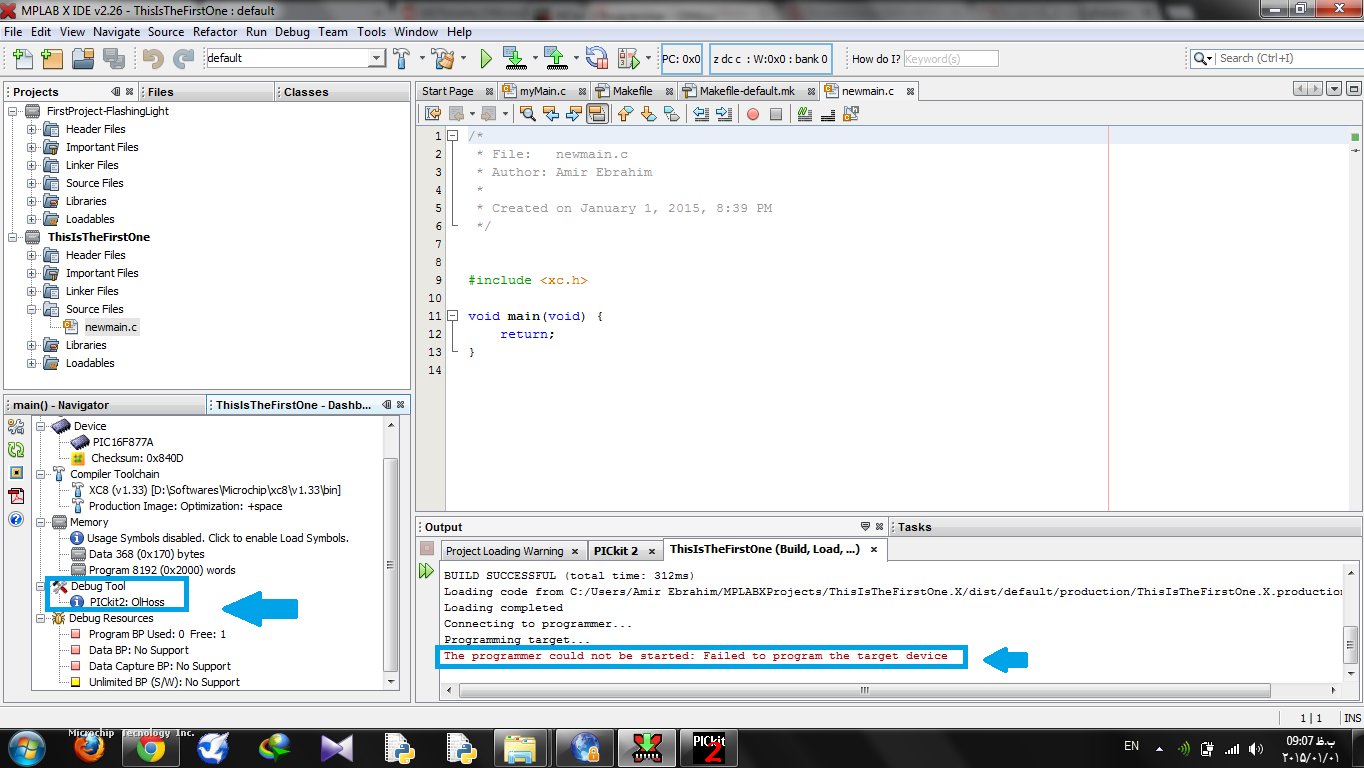Click red Start Macro Recording icon

[753, 114]
